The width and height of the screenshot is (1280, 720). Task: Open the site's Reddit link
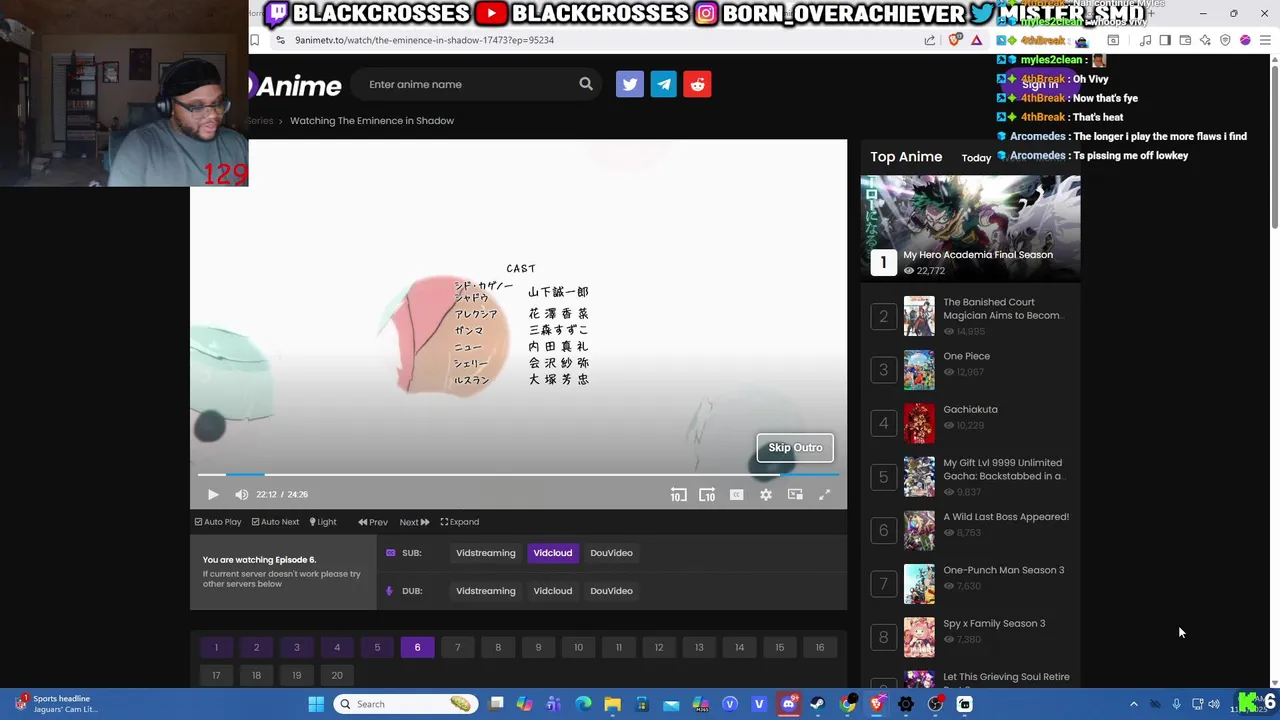click(698, 84)
